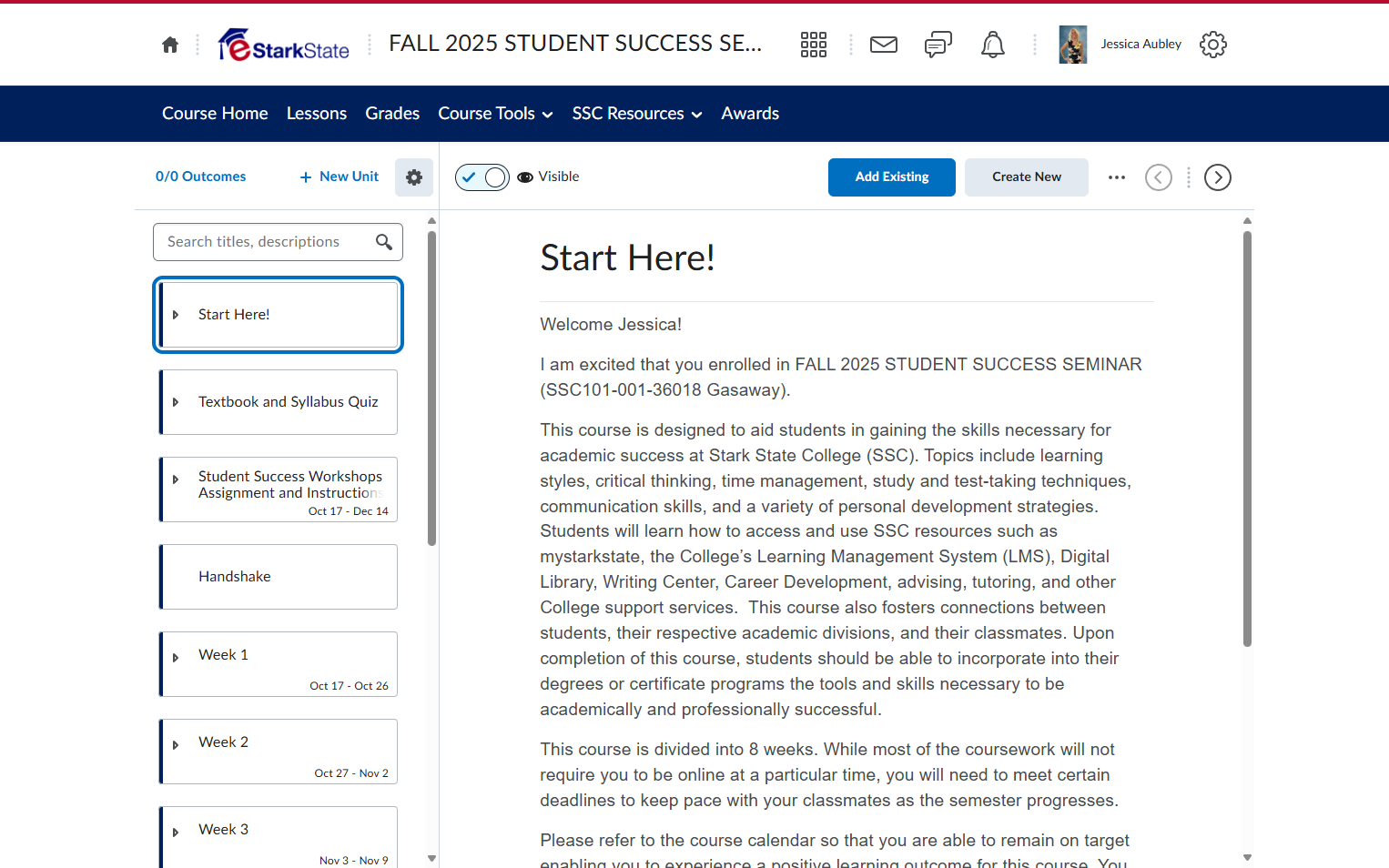Click the search magnifying glass icon
The image size is (1389, 868).
point(384,242)
